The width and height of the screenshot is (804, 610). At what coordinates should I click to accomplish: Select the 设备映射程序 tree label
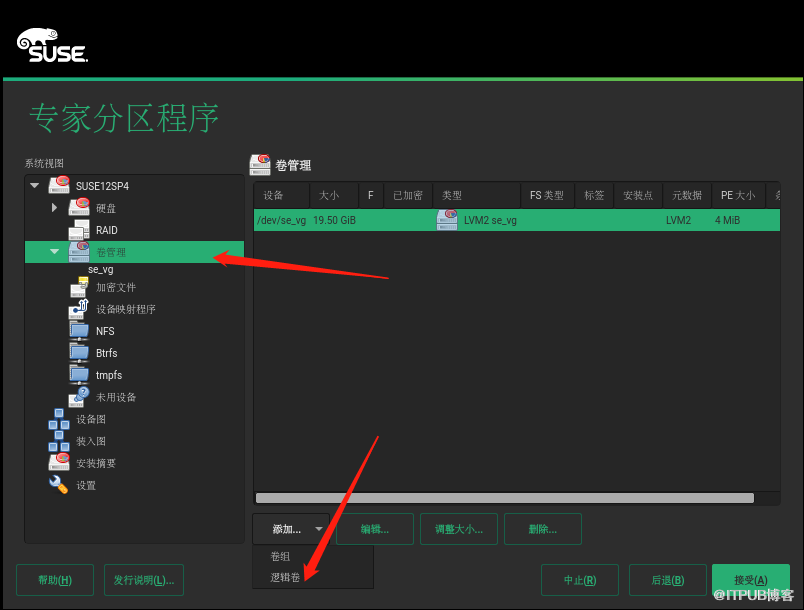[x=126, y=309]
